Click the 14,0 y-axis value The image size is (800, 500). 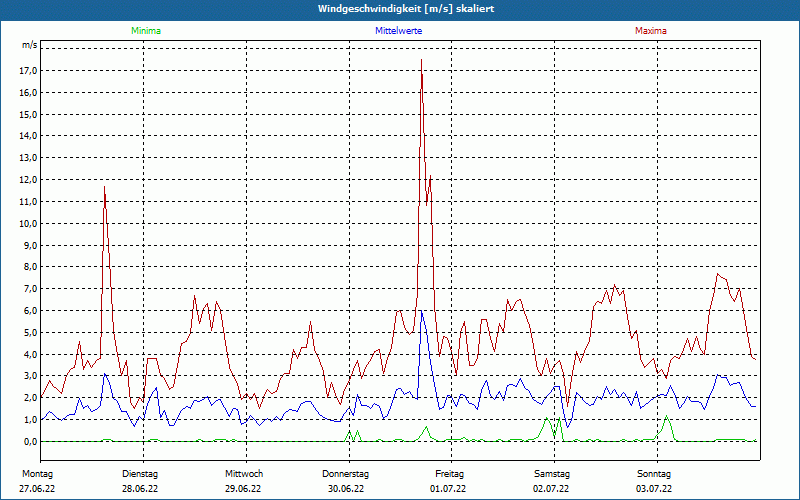tap(29, 136)
